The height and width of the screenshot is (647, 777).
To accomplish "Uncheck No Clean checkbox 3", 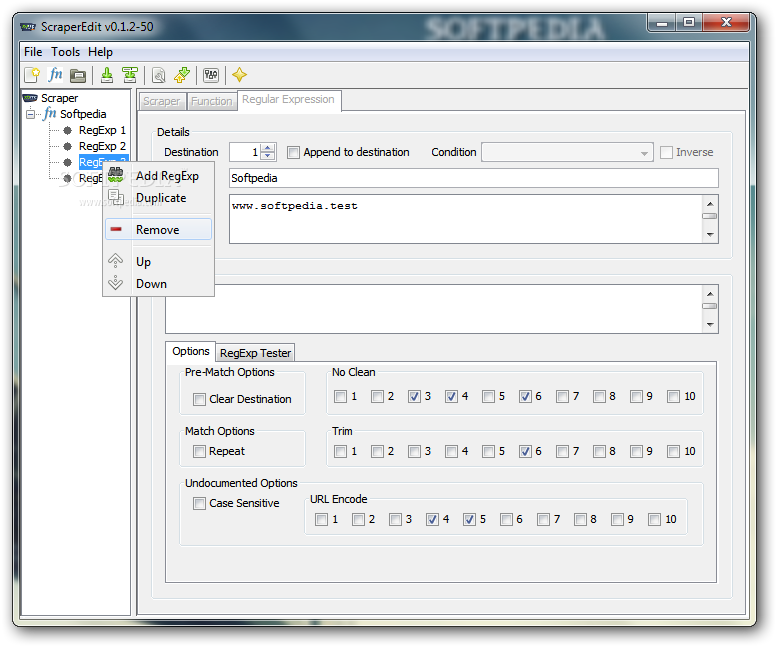I will pyautogui.click(x=414, y=396).
